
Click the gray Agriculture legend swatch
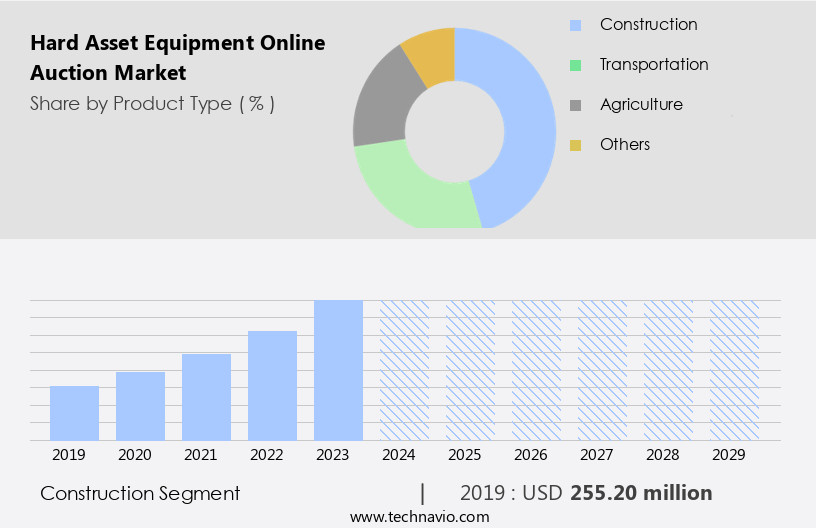[x=575, y=105]
